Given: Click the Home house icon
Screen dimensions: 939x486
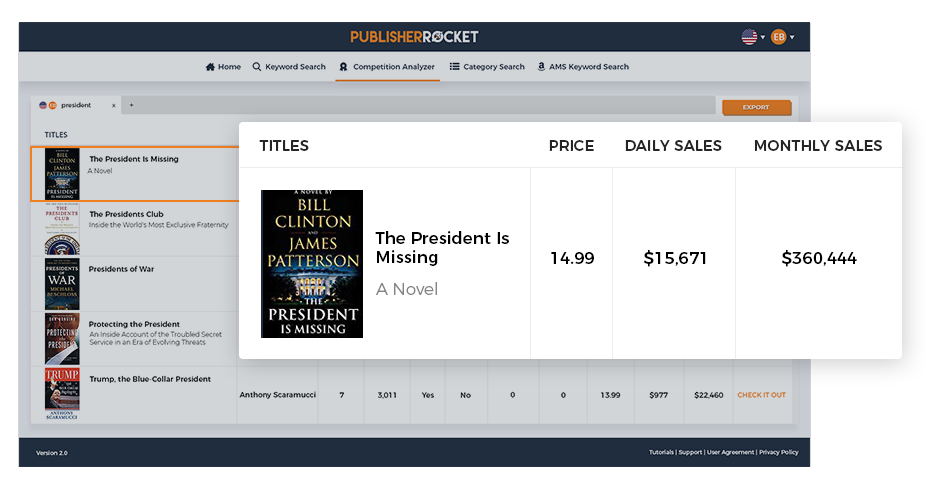Looking at the screenshot, I should pos(210,67).
